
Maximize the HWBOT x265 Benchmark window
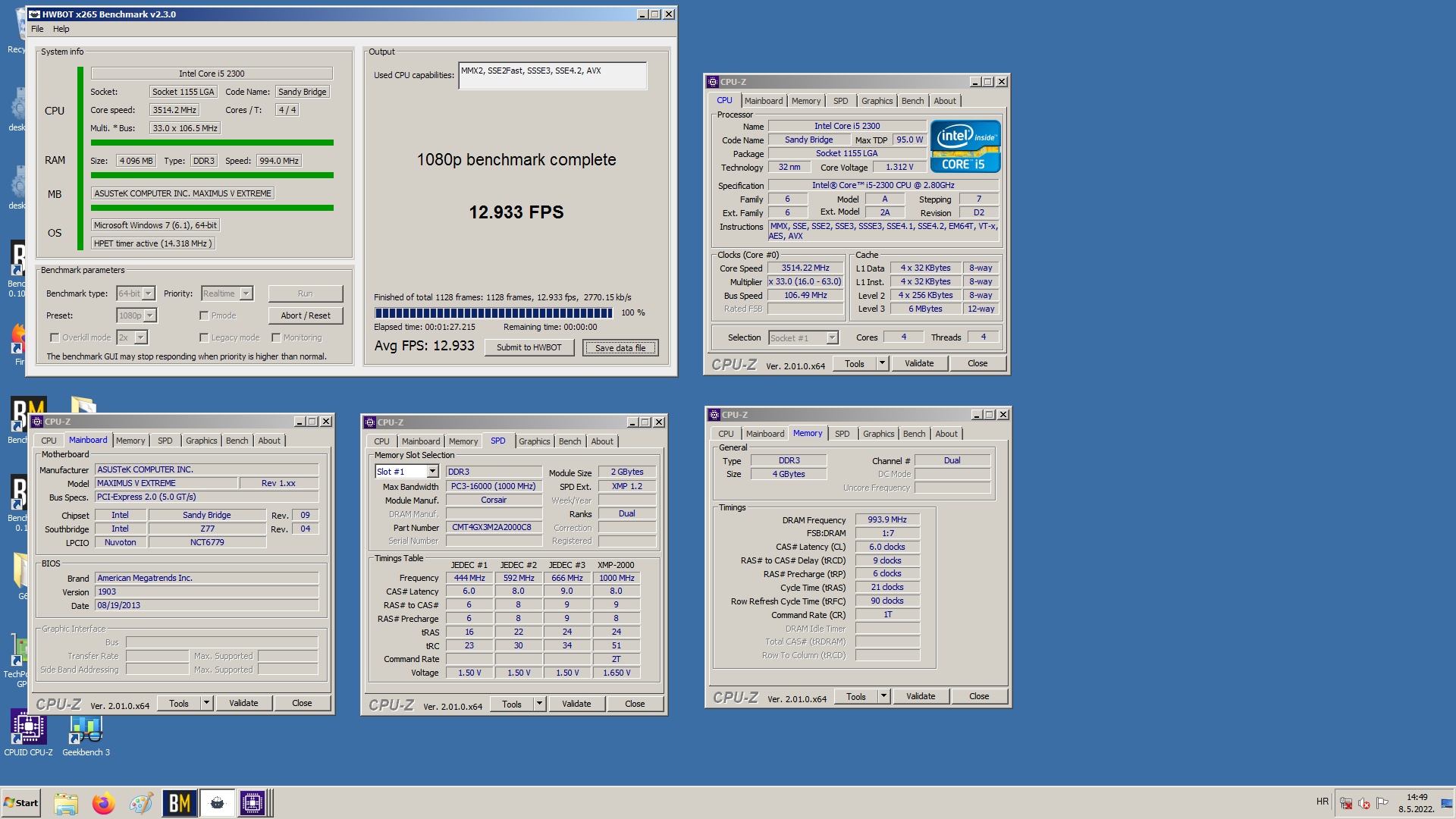point(655,14)
